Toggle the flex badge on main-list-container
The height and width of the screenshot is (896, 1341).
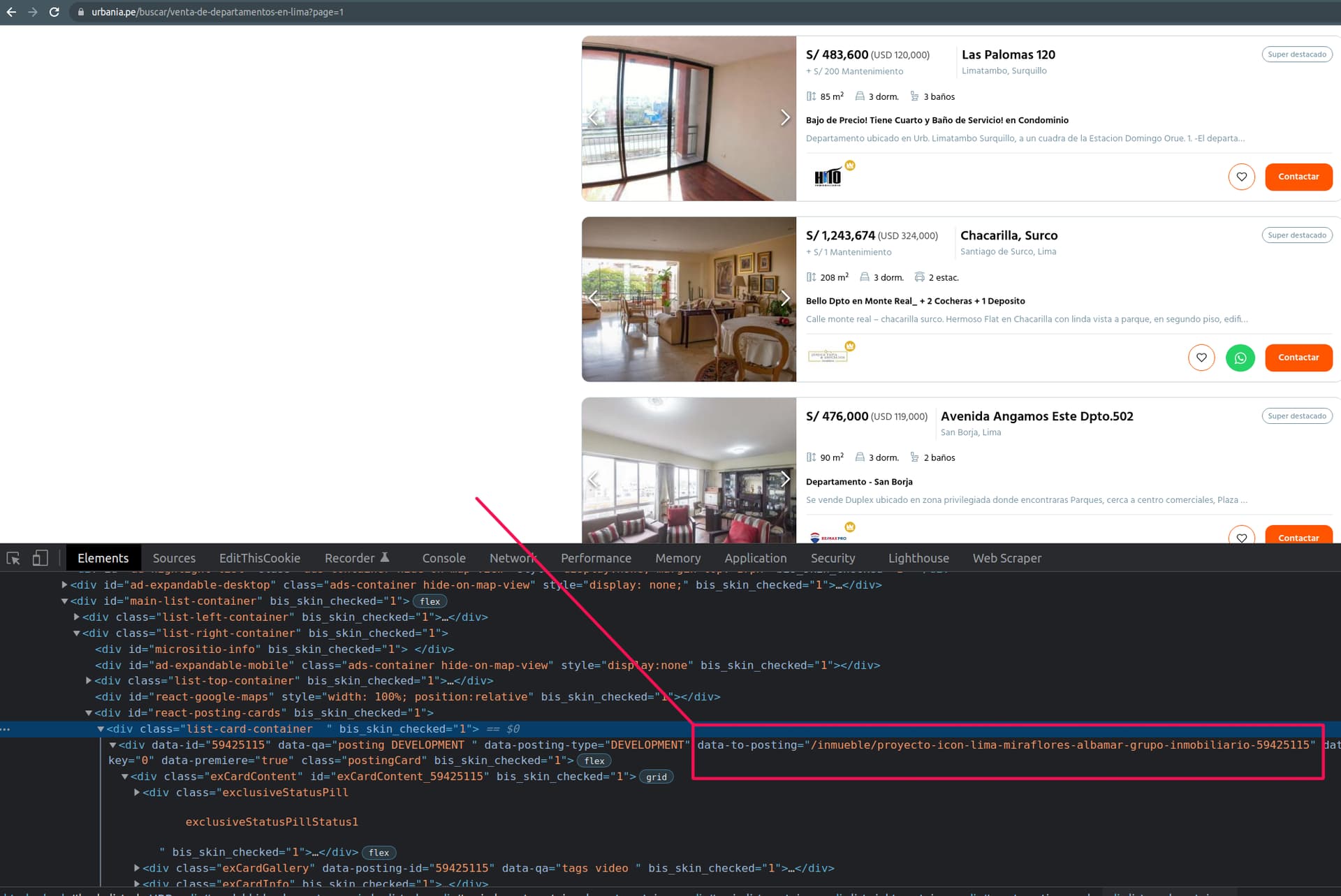(x=430, y=601)
